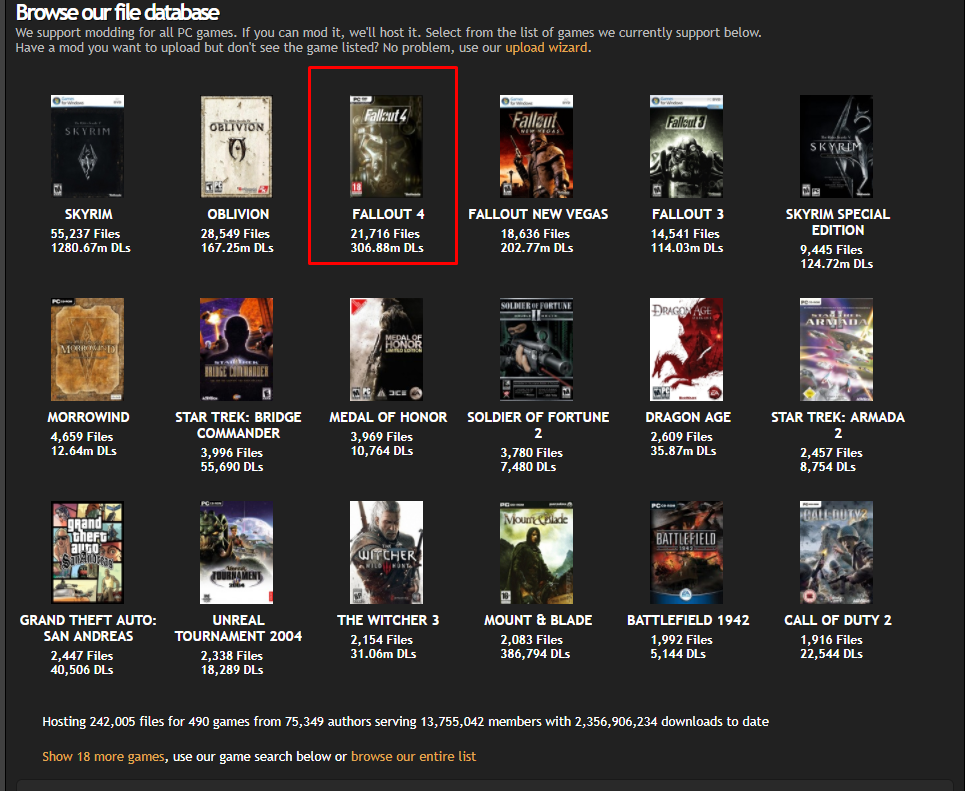Open the Skyrim game cover image
The width and height of the screenshot is (965, 791).
(87, 147)
